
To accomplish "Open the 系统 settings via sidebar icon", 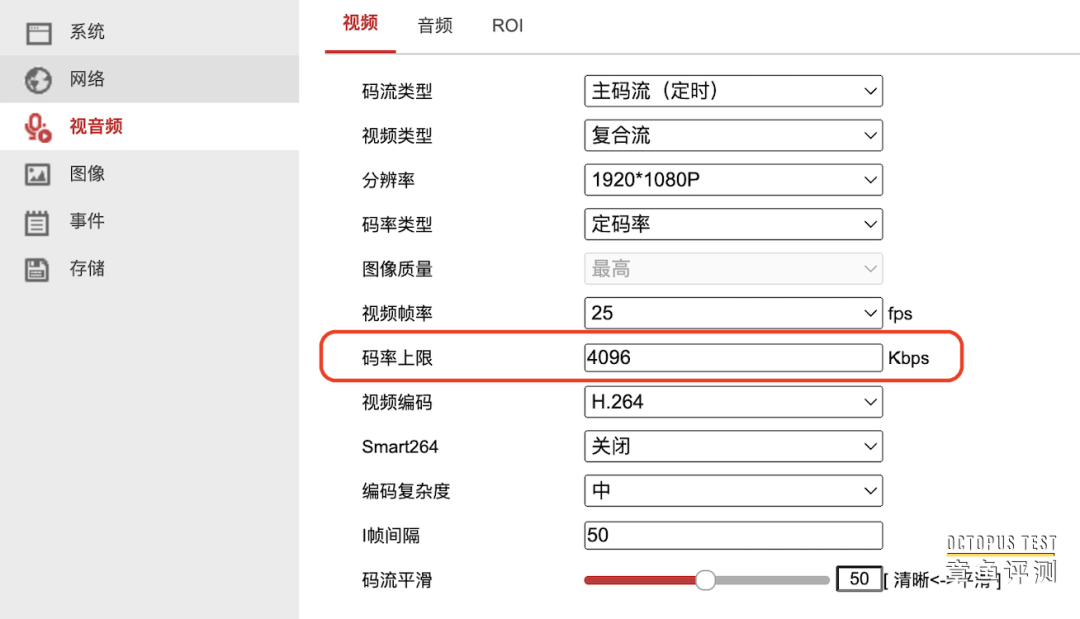I will click(x=37, y=31).
